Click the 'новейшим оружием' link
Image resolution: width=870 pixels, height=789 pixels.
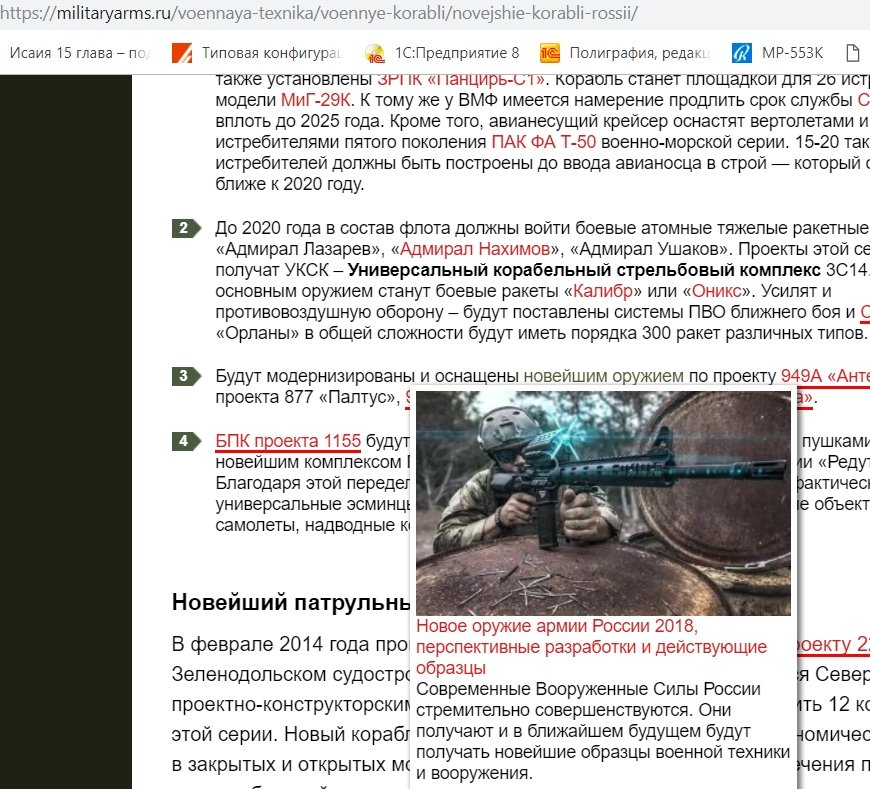604,376
